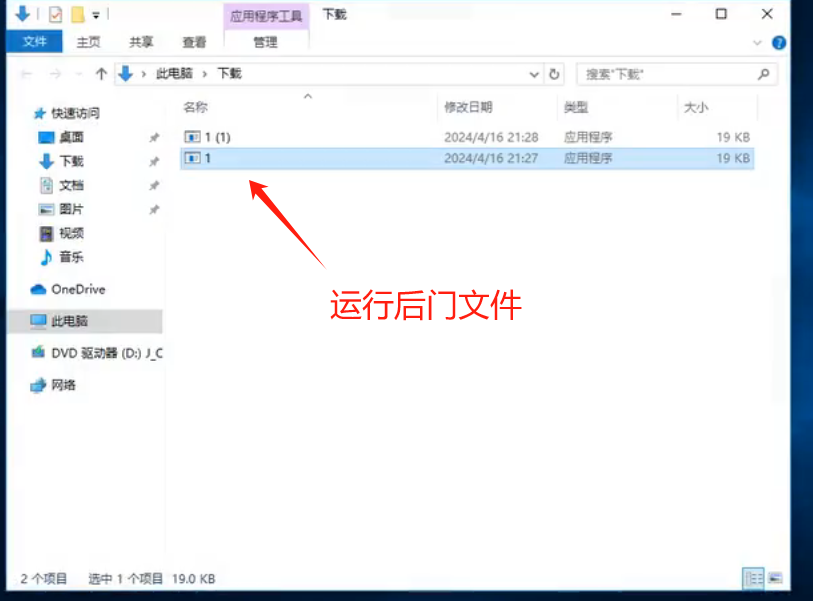The height and width of the screenshot is (601, 813).
Task: Sort by the 名称 column header
Action: pyautogui.click(x=195, y=107)
